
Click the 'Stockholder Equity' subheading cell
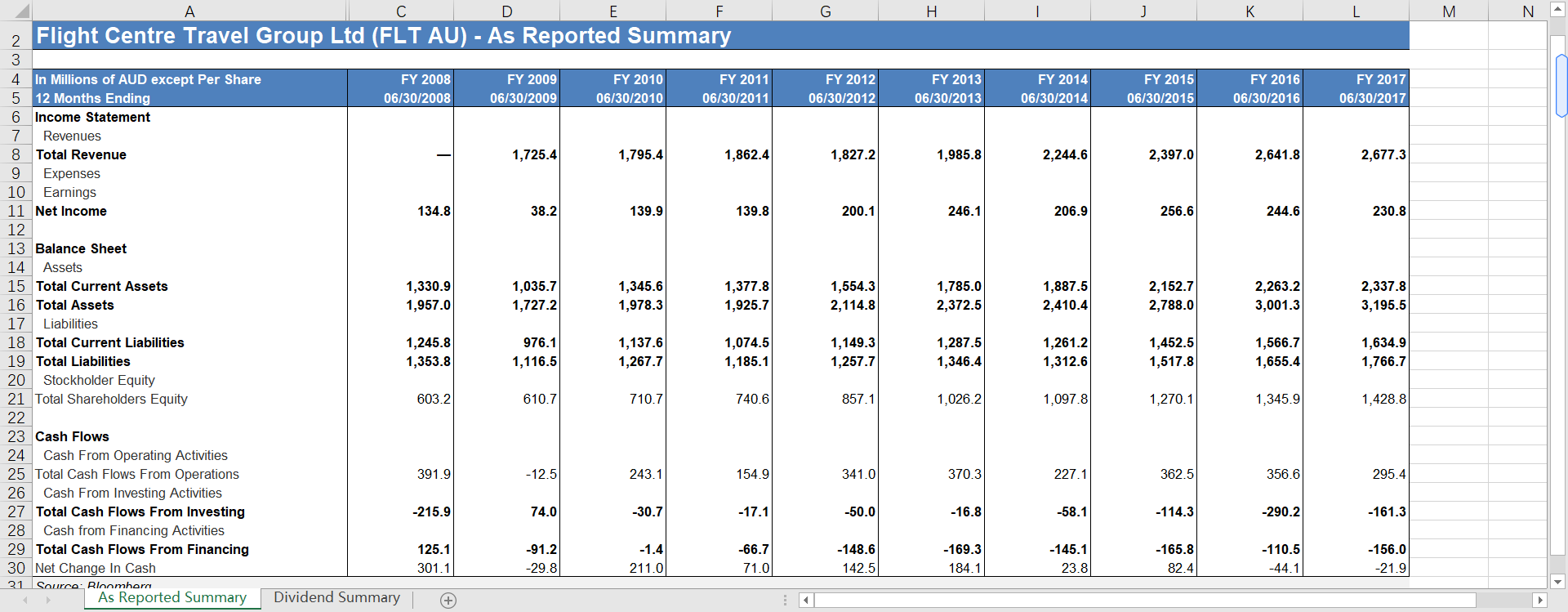[x=189, y=380]
